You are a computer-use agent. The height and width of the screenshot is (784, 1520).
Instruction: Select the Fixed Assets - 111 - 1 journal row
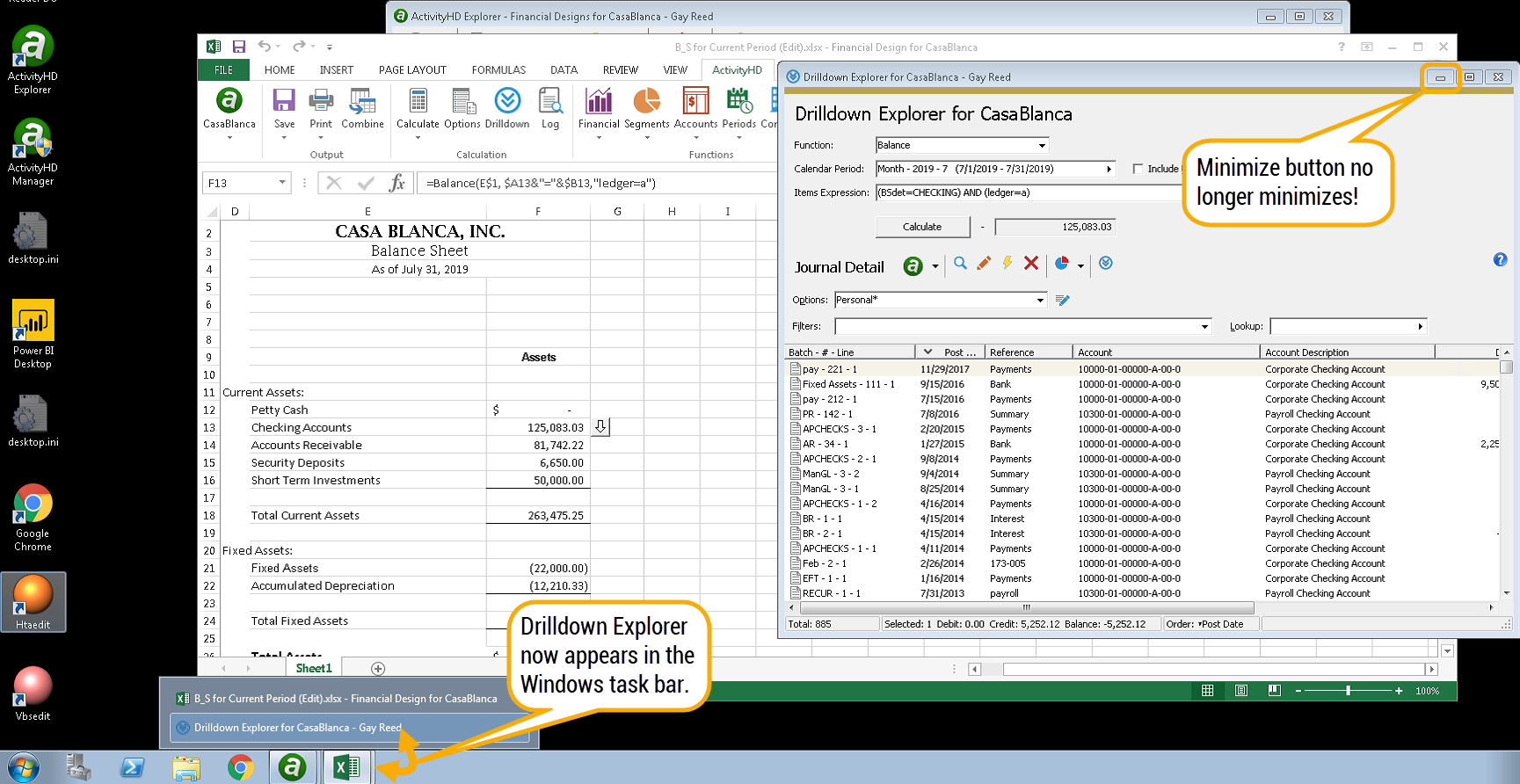tap(1143, 384)
